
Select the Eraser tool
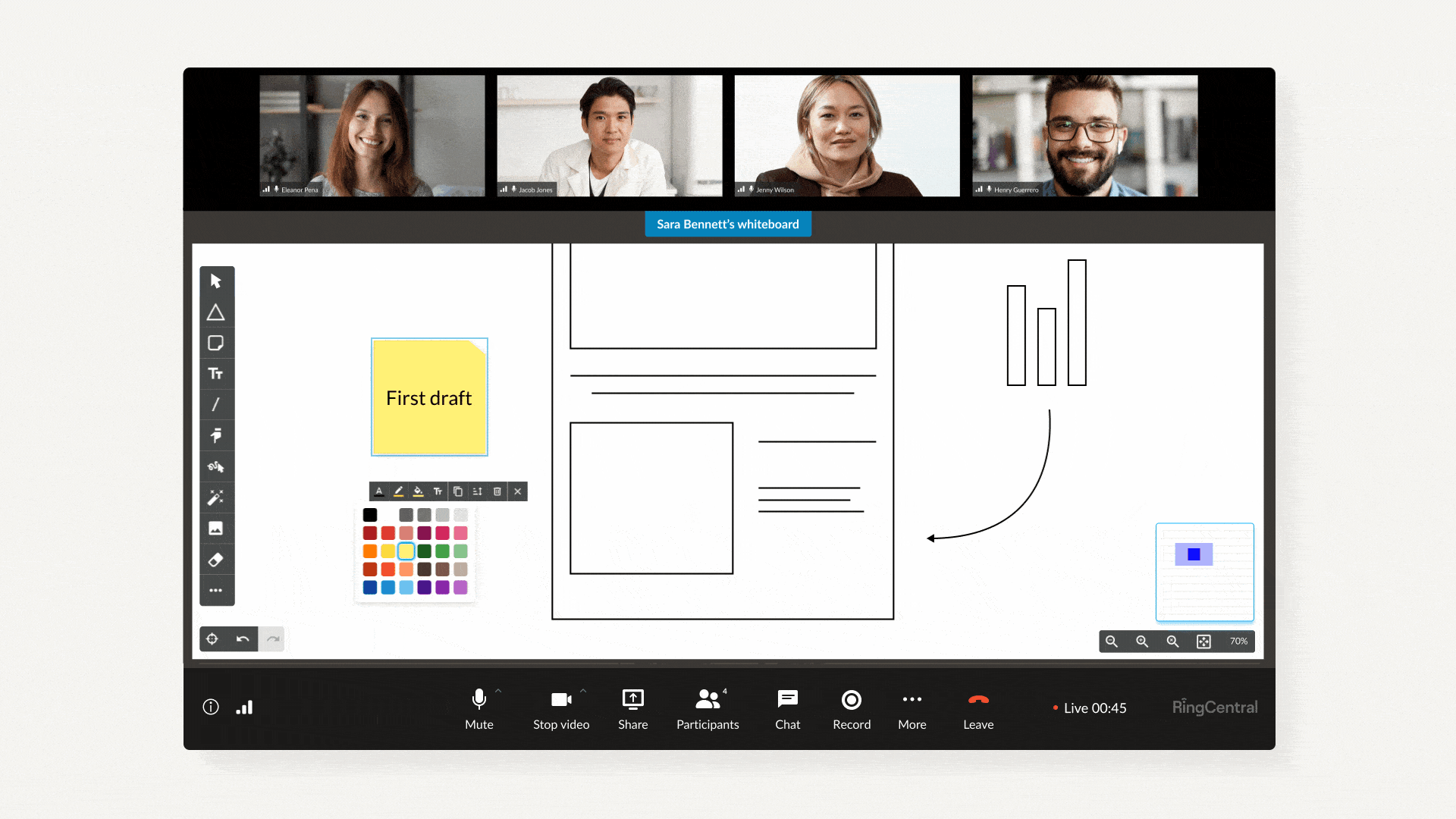click(215, 560)
